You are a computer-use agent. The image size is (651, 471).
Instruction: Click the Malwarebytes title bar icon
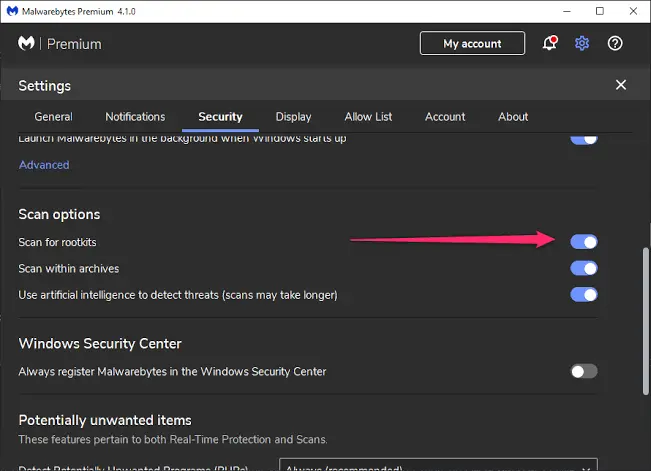tap(12, 11)
